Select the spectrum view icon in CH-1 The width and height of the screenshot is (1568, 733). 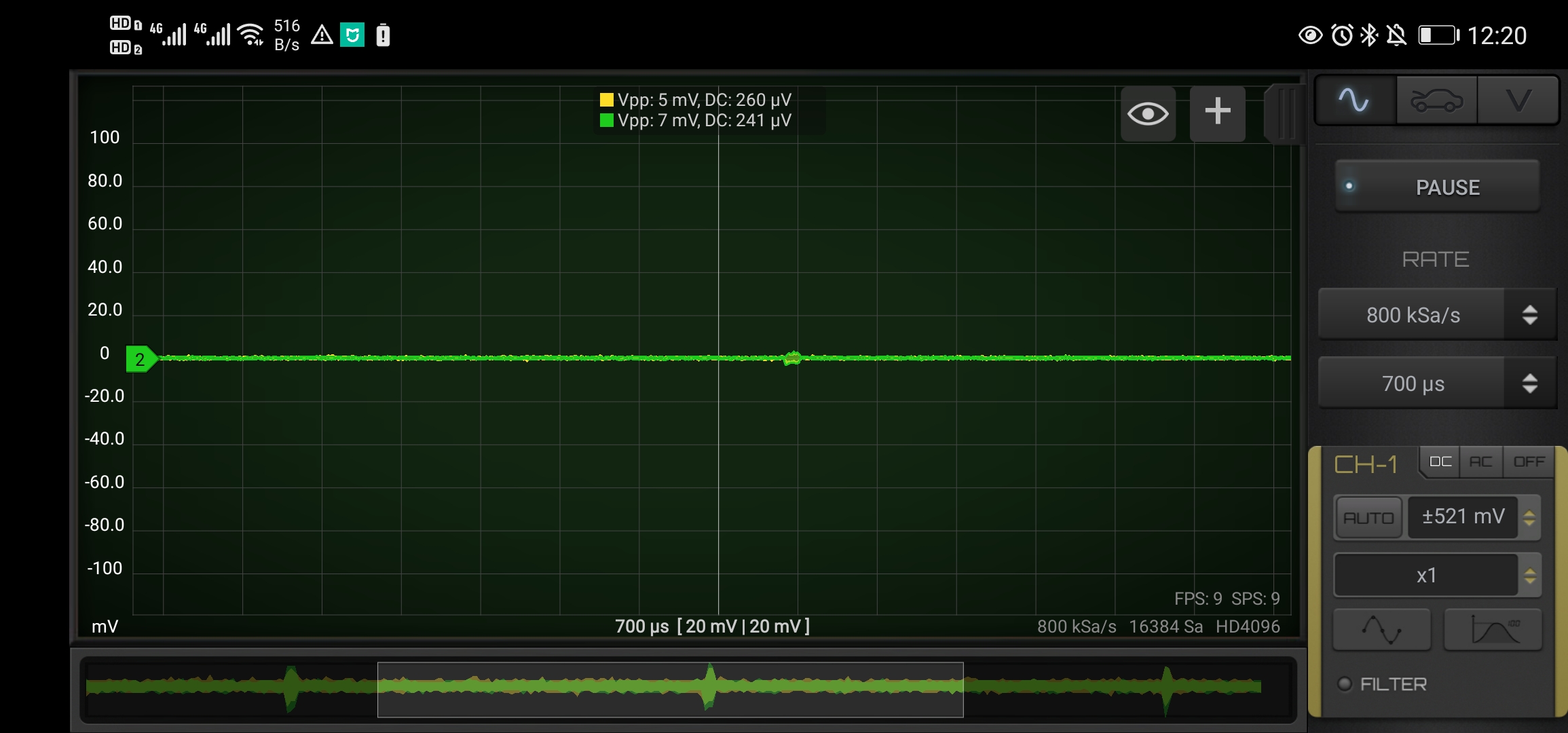(1493, 630)
